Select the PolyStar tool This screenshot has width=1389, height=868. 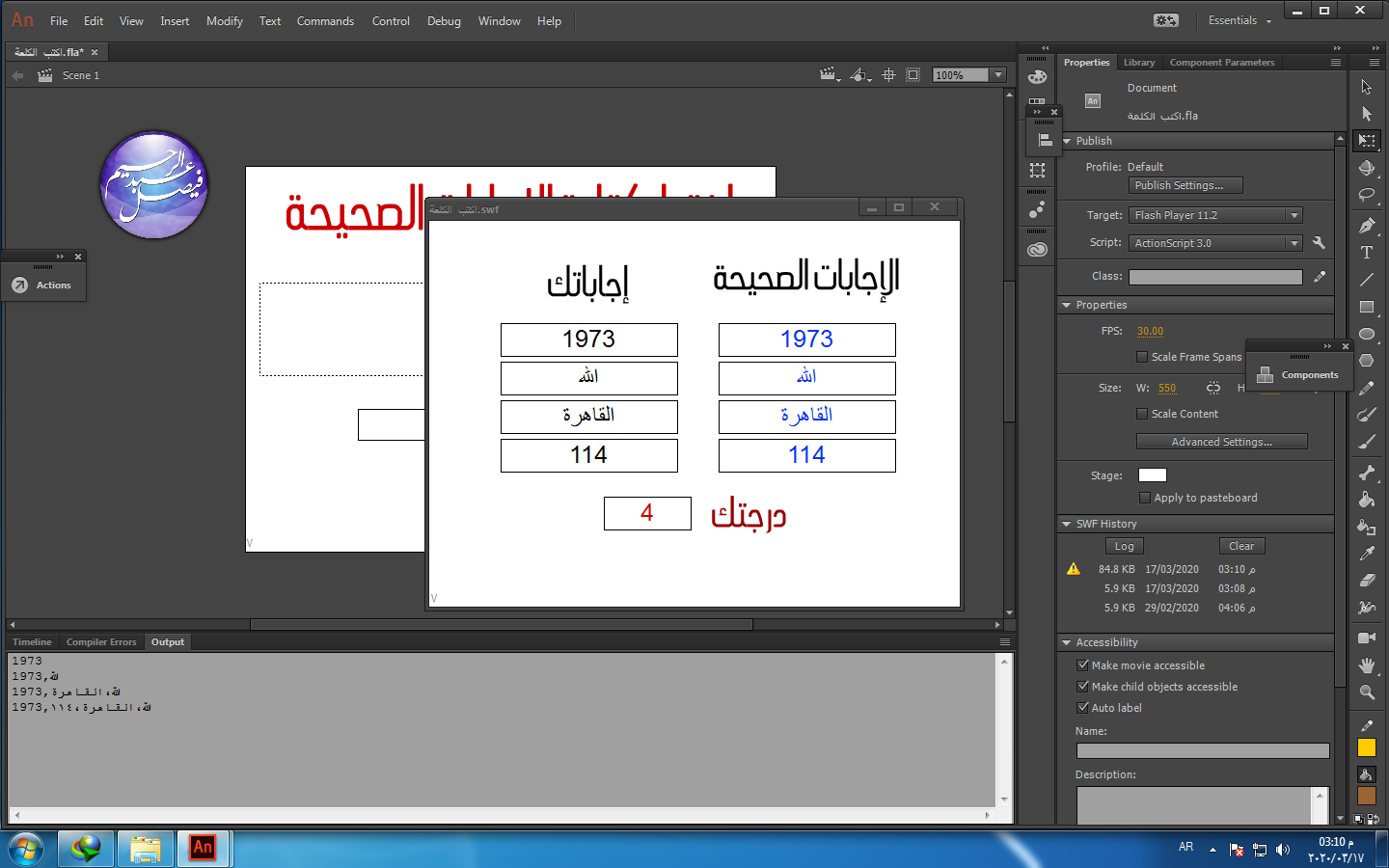point(1367,361)
